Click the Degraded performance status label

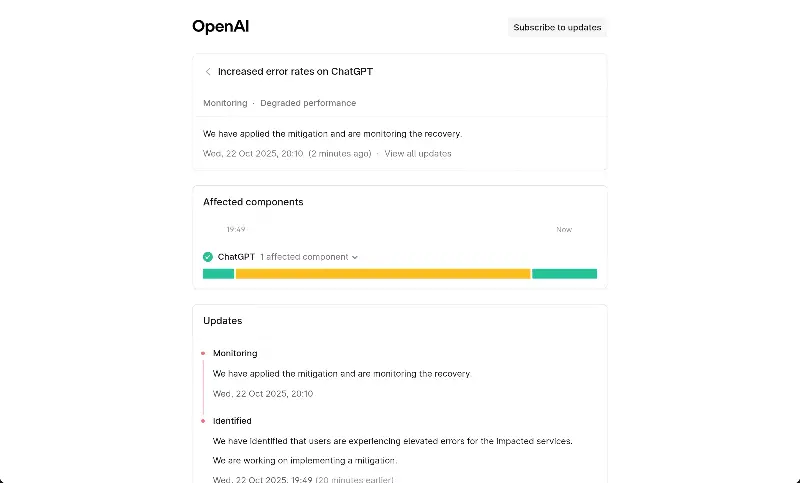coord(308,103)
